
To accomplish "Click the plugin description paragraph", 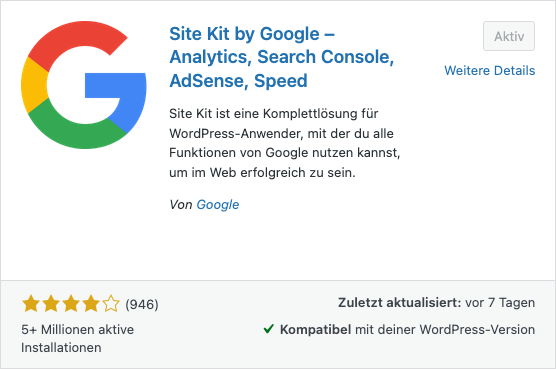I will point(285,143).
